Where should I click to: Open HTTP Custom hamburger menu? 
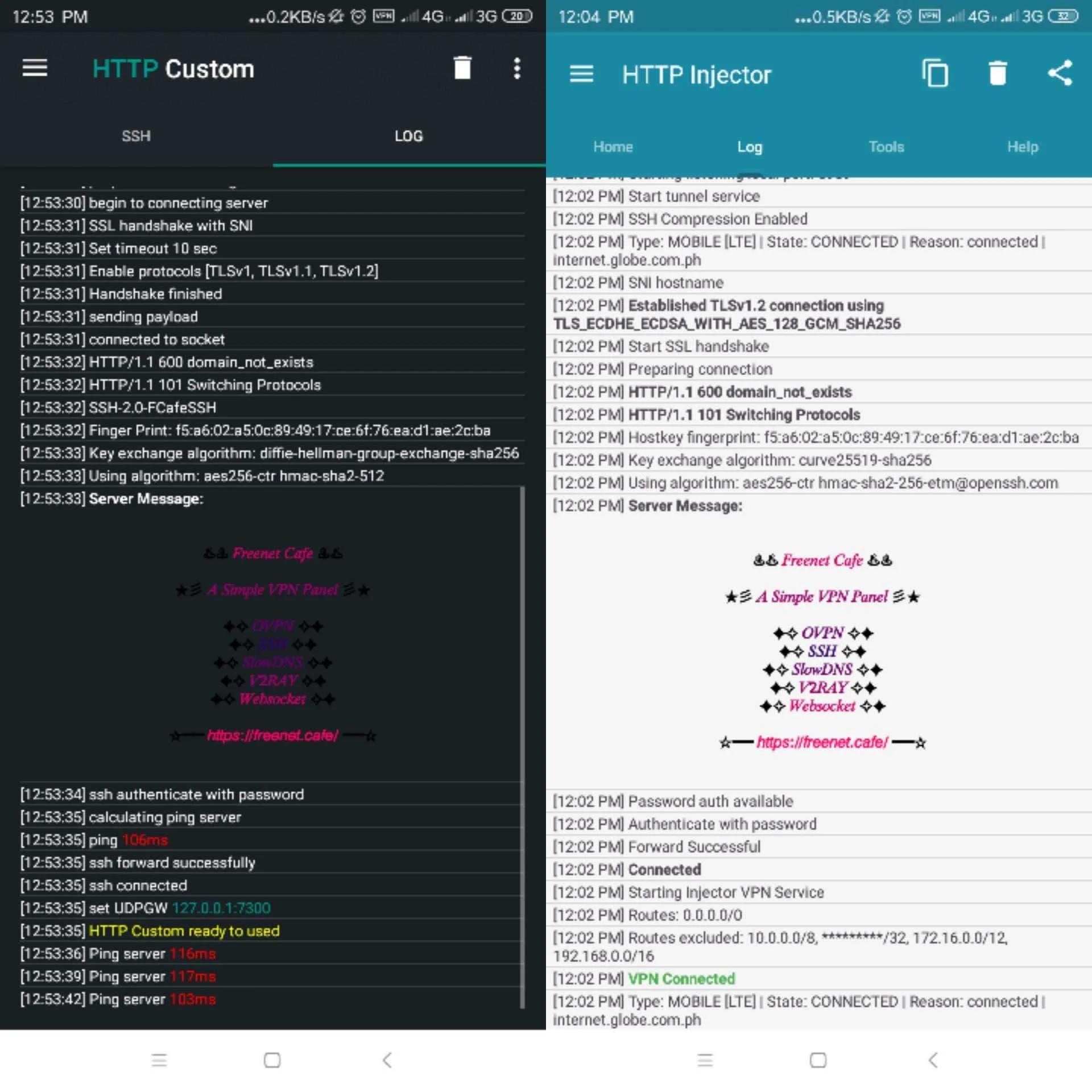(x=35, y=68)
